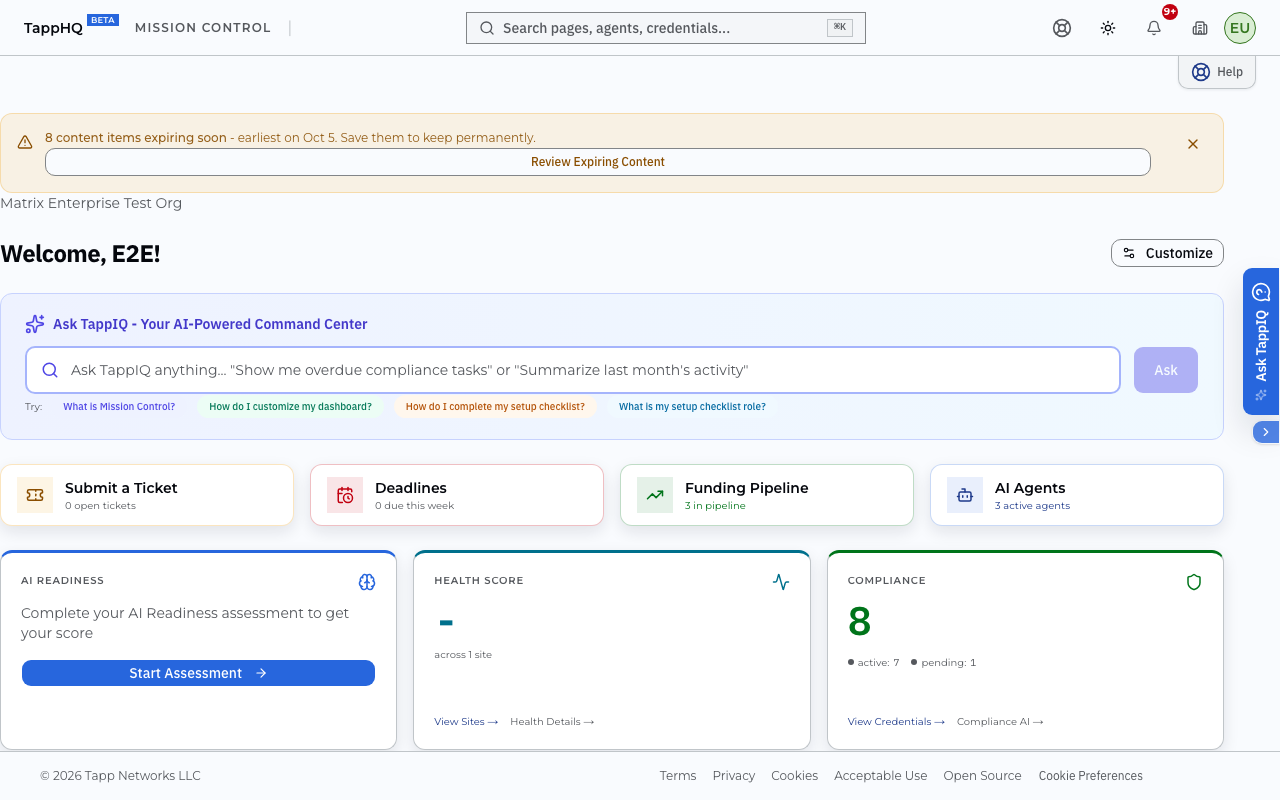
Task: Click the warning triangle icon in banner
Action: 25,143
